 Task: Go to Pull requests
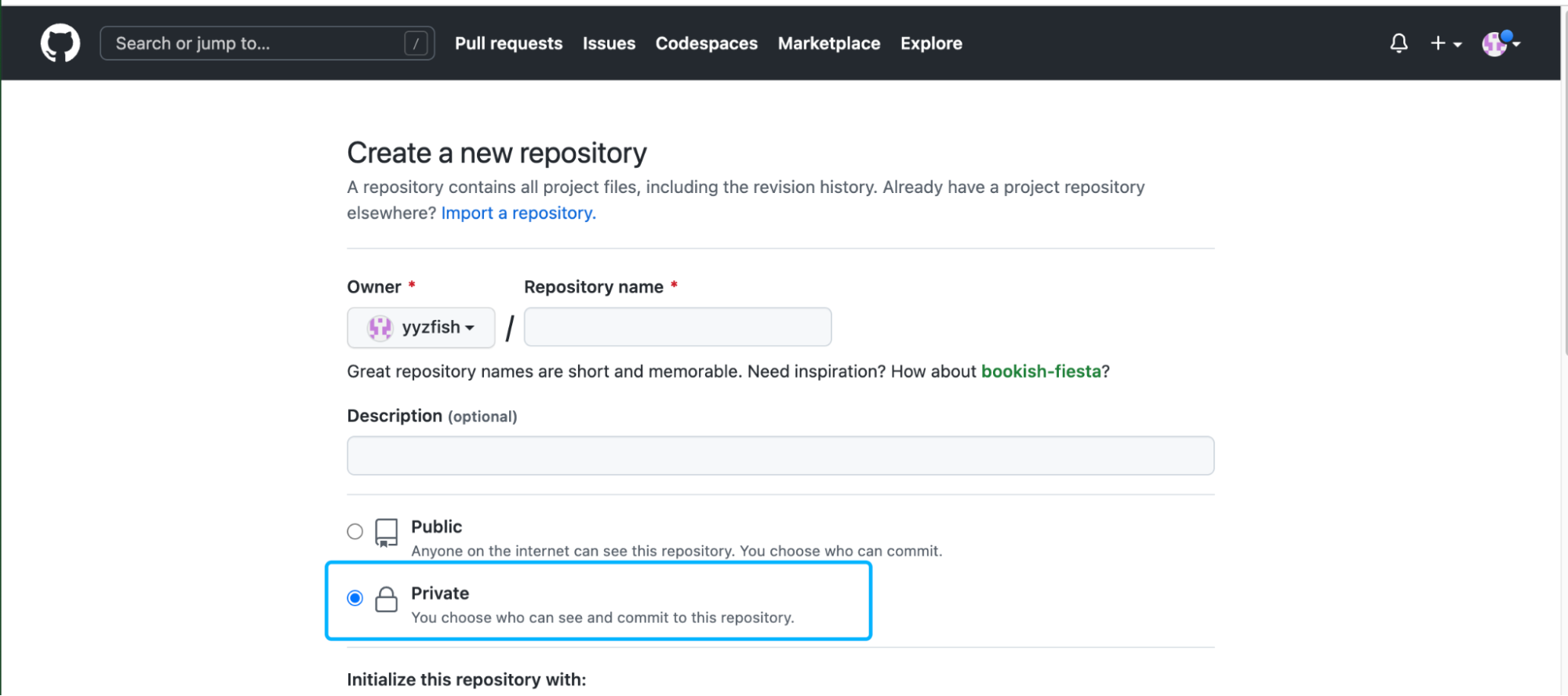pyautogui.click(x=508, y=43)
